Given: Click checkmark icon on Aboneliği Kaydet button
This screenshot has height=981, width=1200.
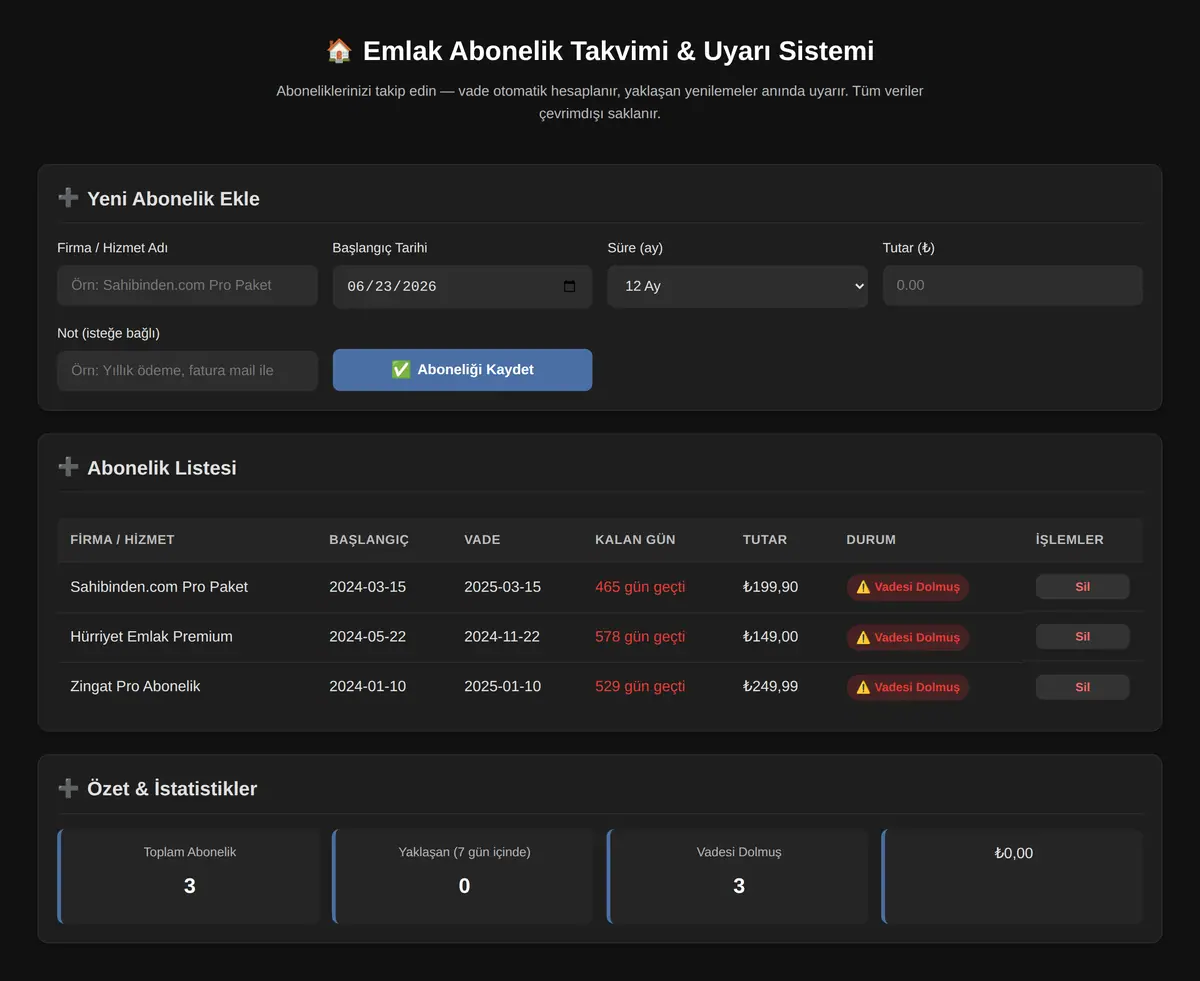Looking at the screenshot, I should pyautogui.click(x=401, y=370).
